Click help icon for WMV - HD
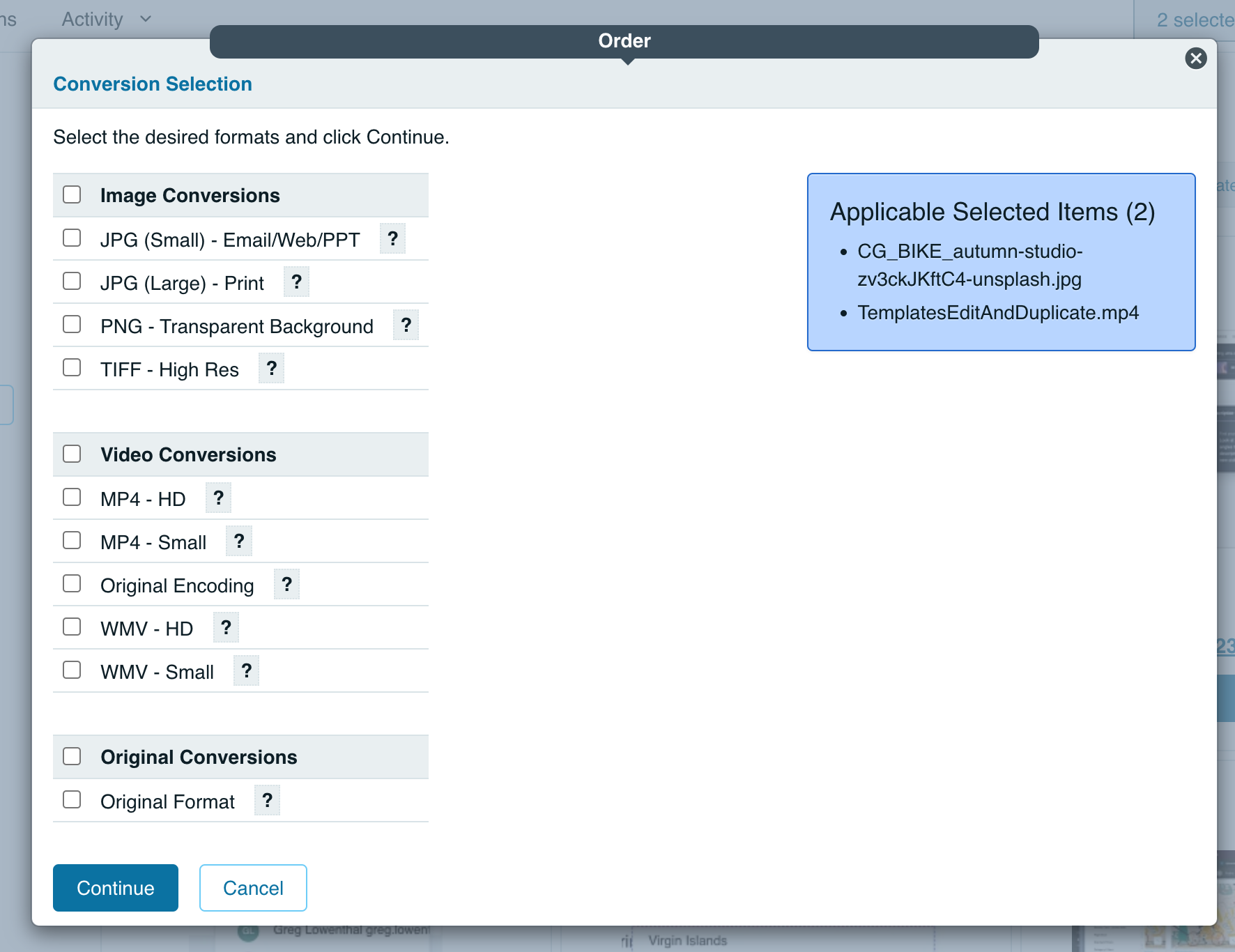 (226, 628)
